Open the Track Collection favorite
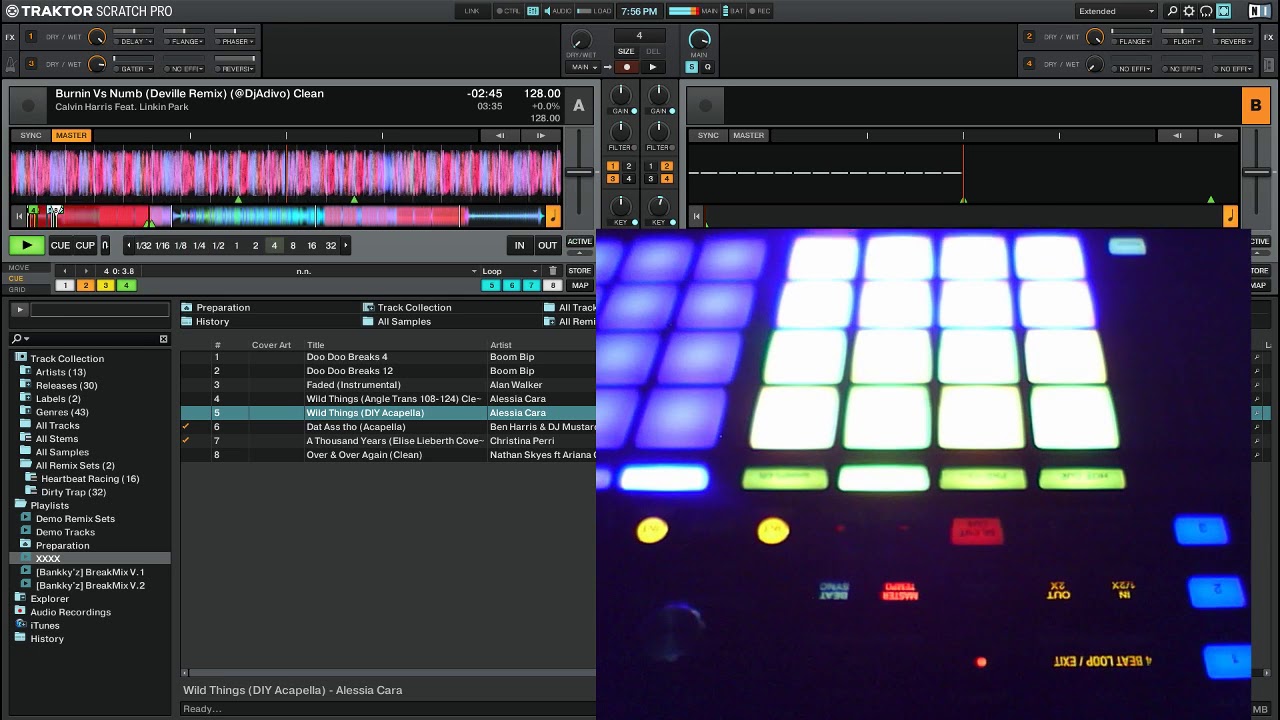This screenshot has height=720, width=1280. pyautogui.click(x=407, y=307)
